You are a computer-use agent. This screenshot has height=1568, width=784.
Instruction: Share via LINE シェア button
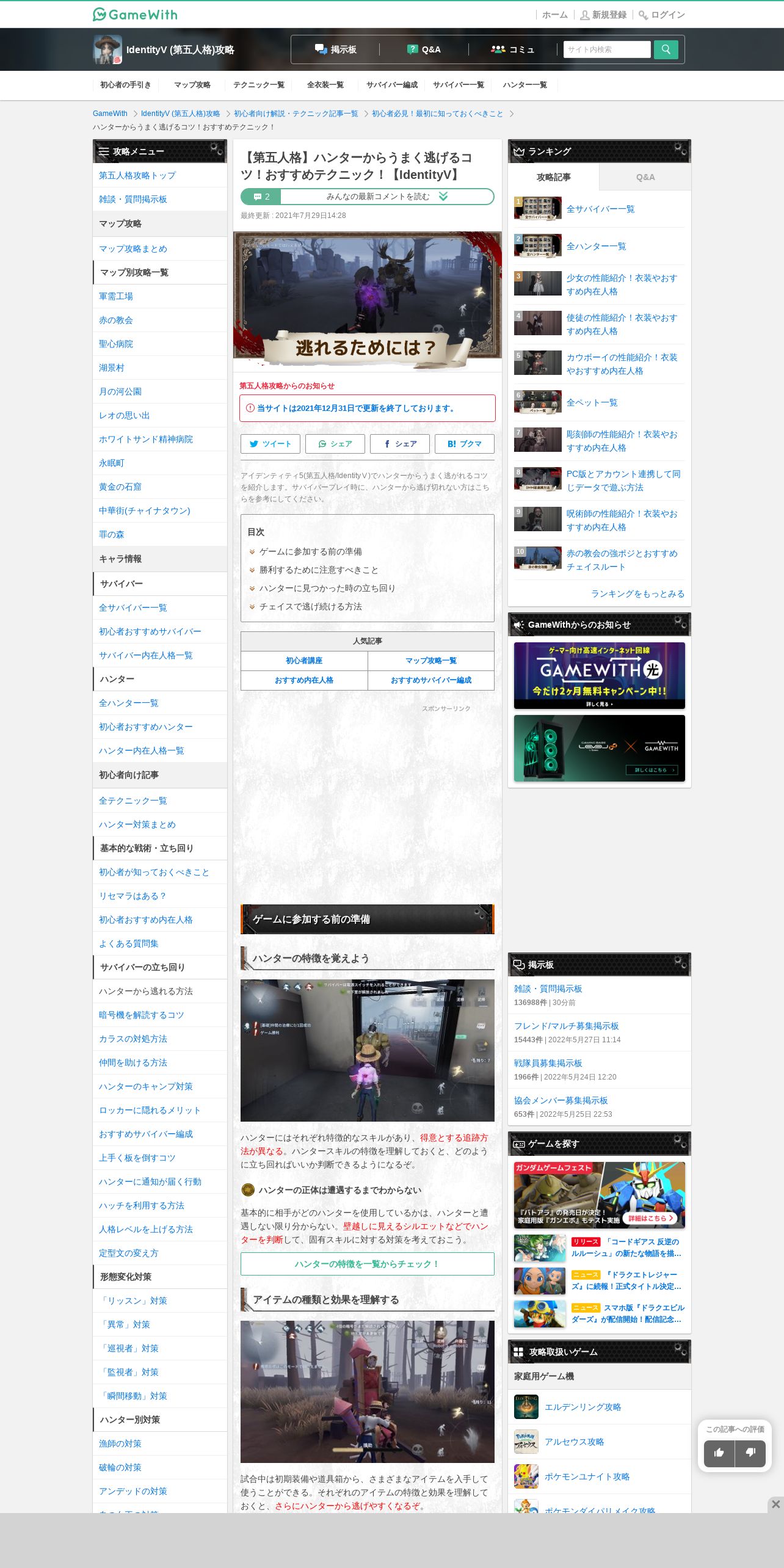(335, 444)
